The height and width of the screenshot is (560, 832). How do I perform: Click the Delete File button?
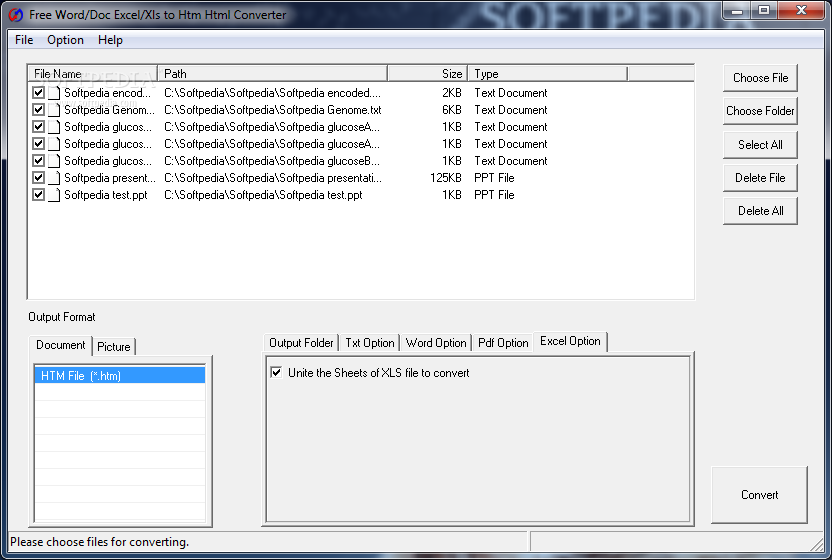click(x=760, y=178)
